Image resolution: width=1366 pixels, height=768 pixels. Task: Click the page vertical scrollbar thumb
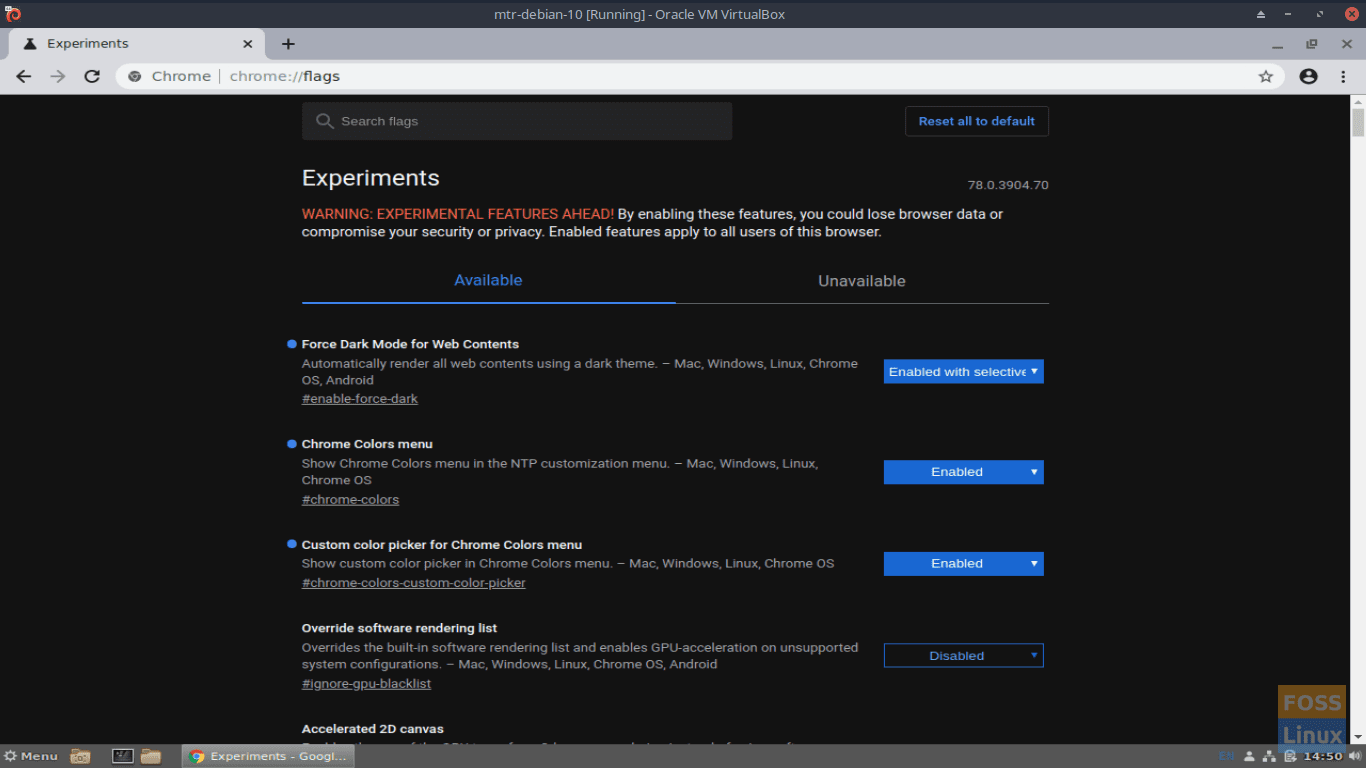click(1358, 122)
